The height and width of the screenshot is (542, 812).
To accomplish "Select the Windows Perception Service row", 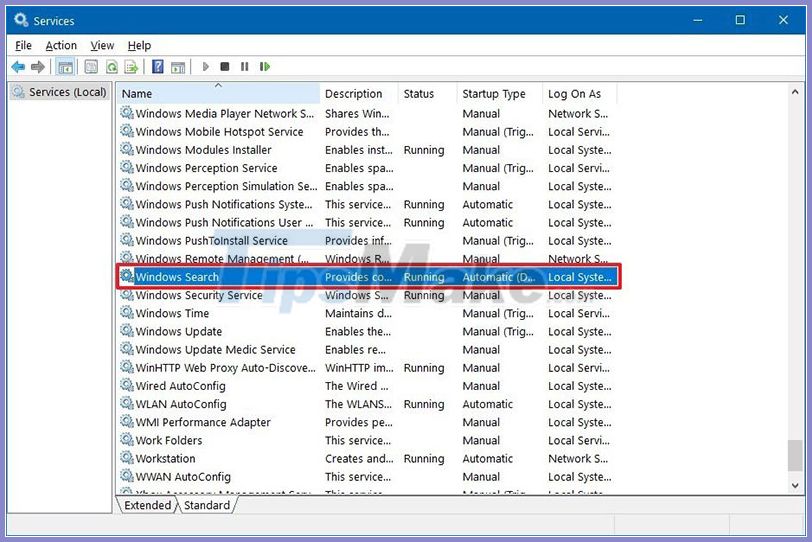I will point(367,168).
